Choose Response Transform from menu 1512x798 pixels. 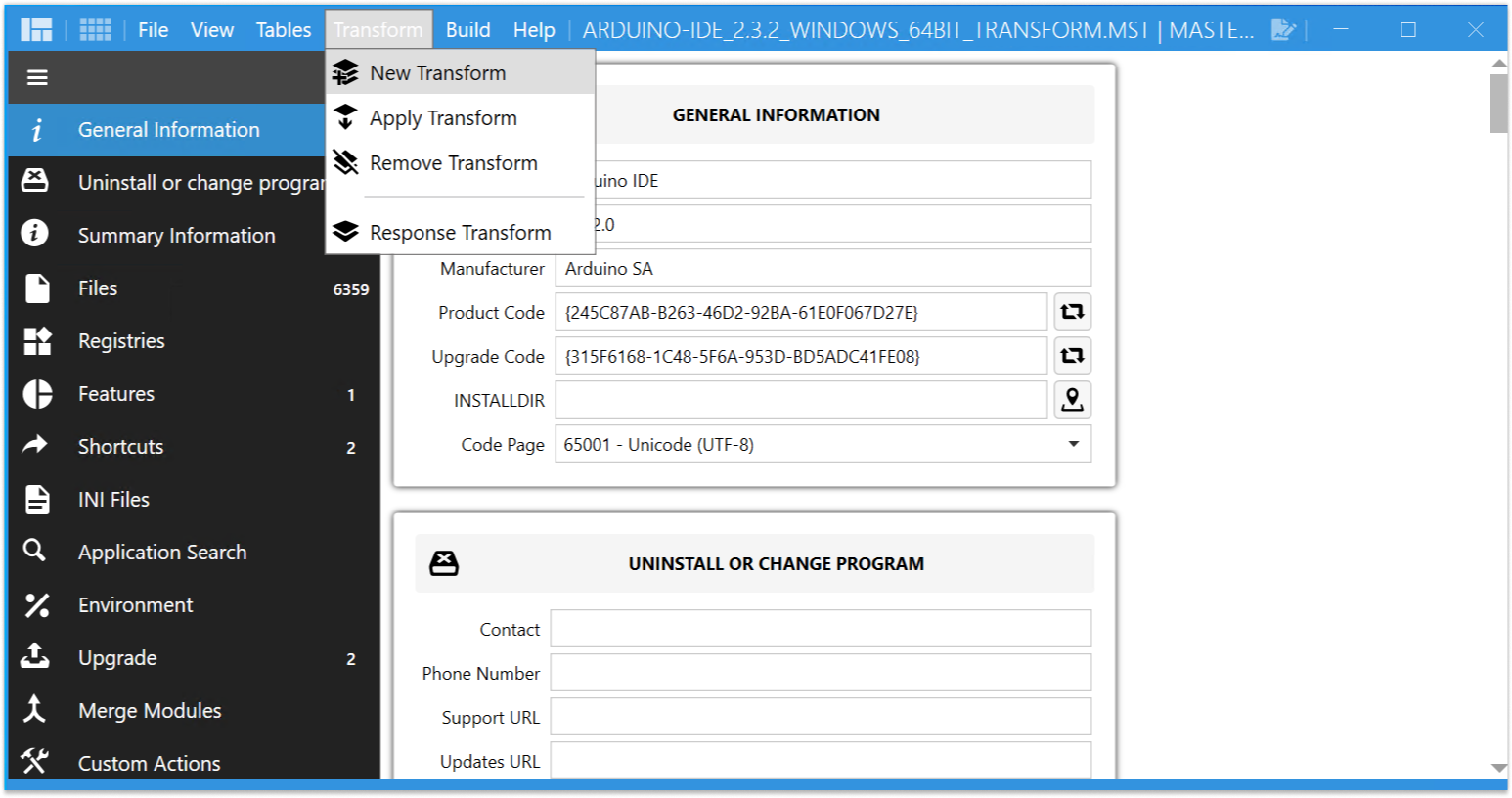(x=461, y=233)
